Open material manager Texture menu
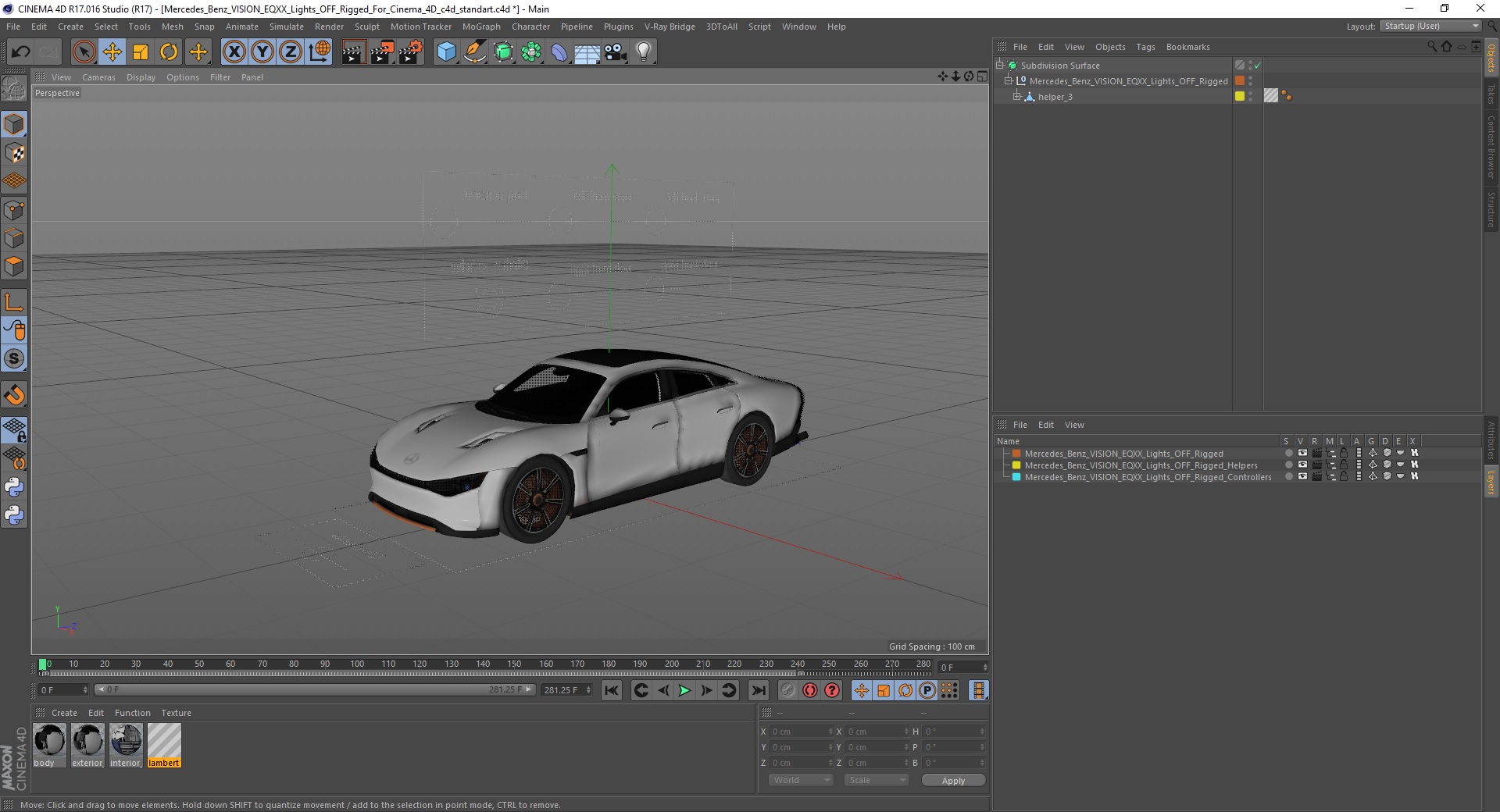Viewport: 1500px width, 812px height. (176, 713)
